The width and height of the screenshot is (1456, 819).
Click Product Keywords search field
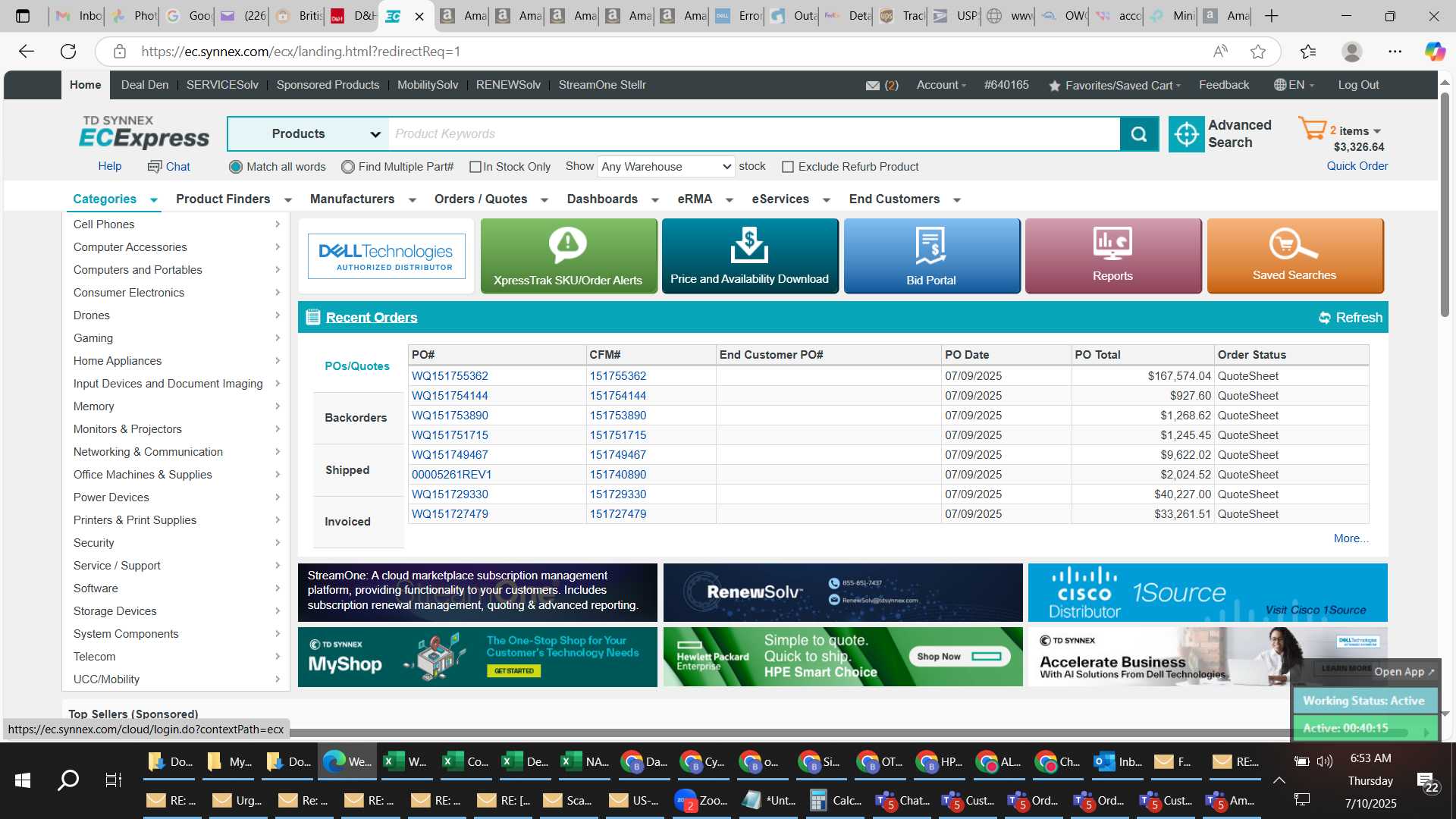(x=754, y=134)
